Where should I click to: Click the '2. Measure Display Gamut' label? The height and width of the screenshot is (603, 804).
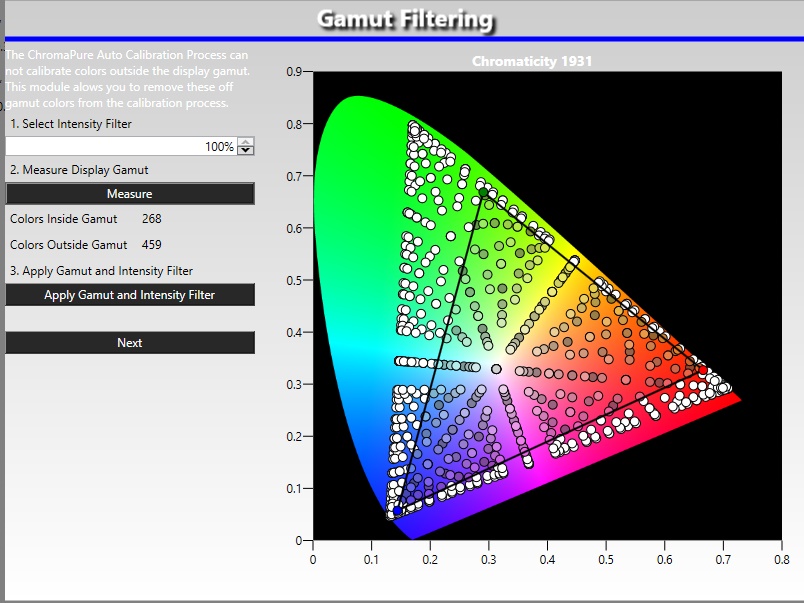[81, 170]
